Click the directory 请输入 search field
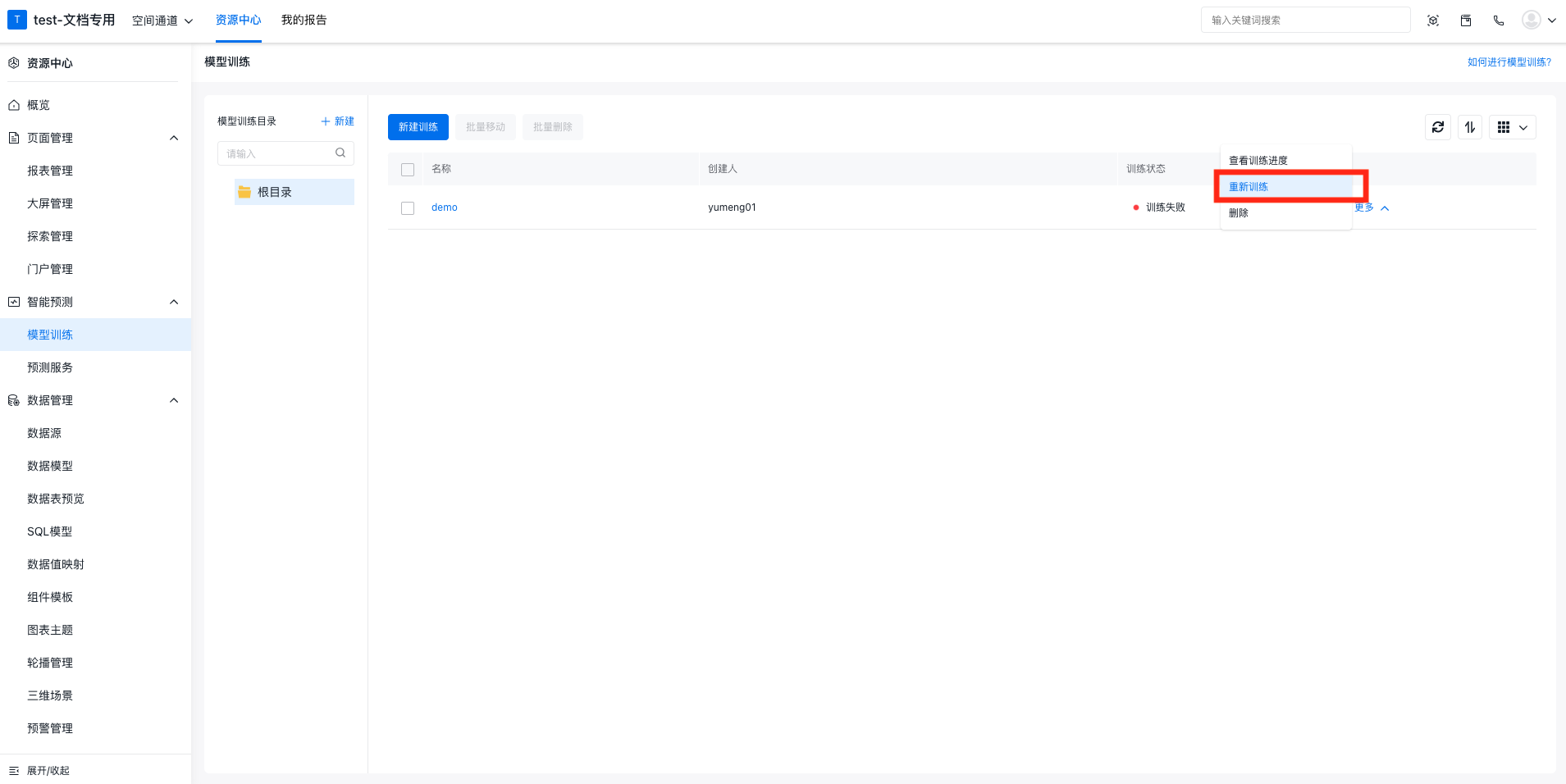Image resolution: width=1566 pixels, height=784 pixels. pos(285,153)
